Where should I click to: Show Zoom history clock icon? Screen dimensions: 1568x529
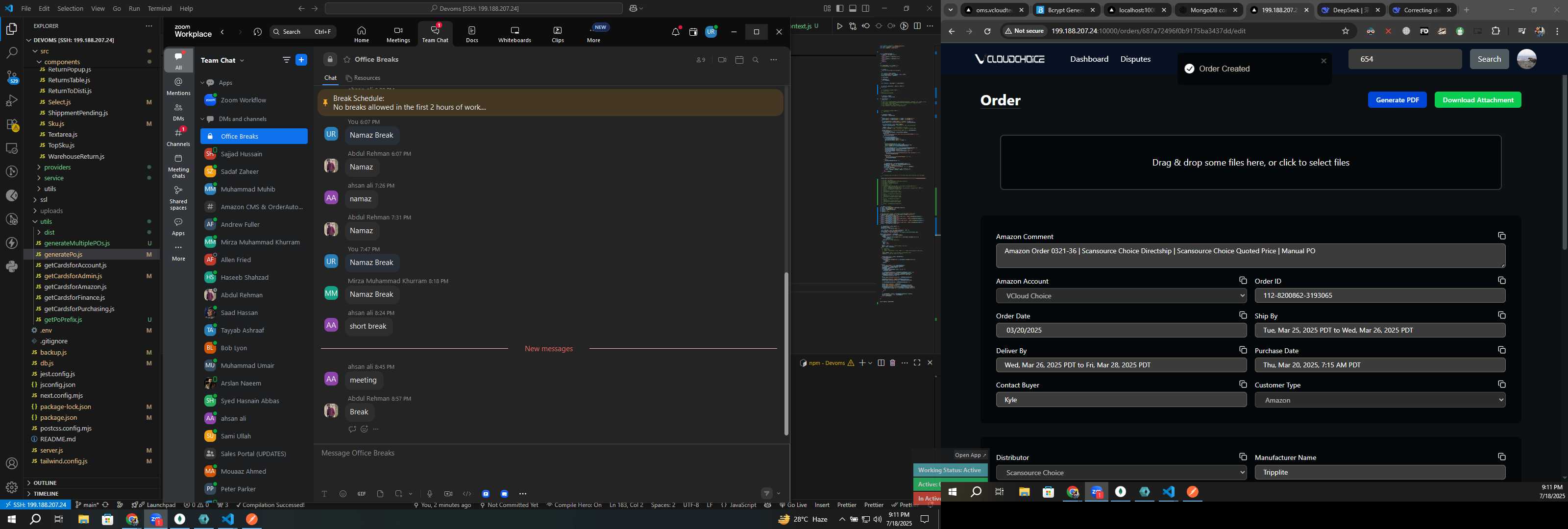[x=257, y=32]
